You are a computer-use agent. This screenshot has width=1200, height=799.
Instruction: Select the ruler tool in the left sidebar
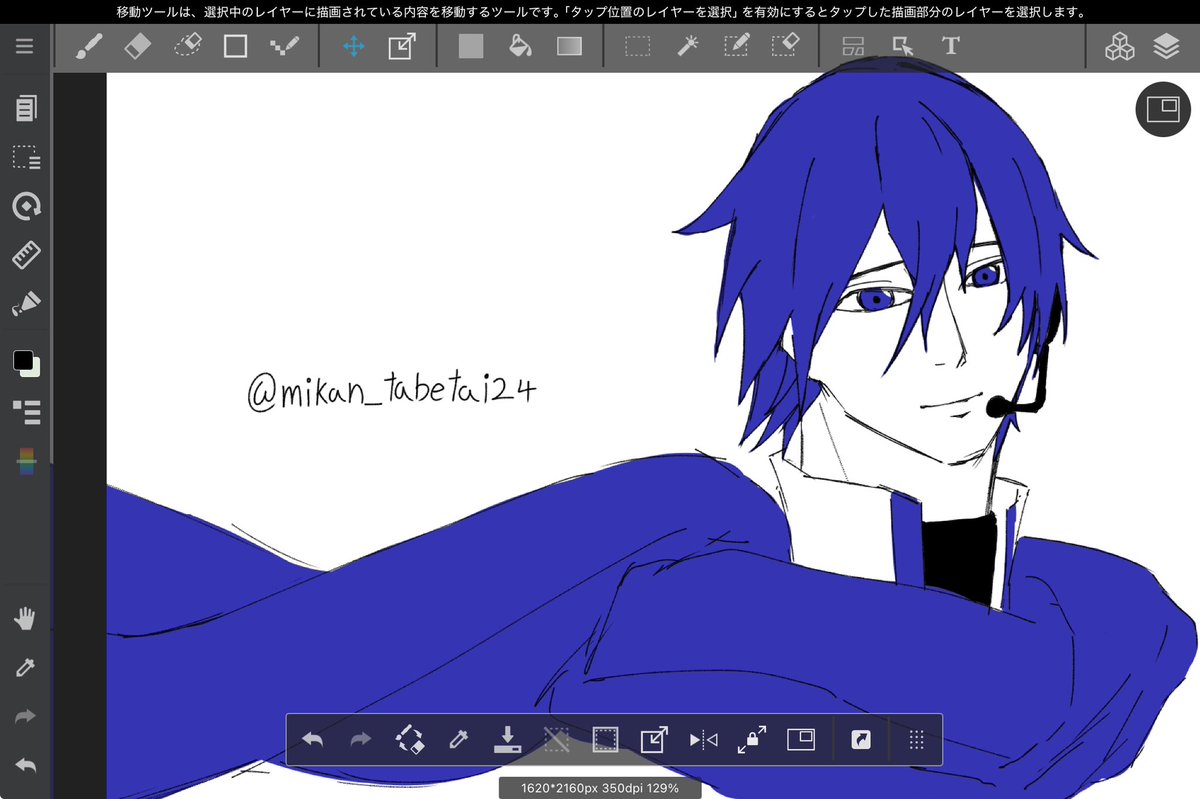point(25,255)
